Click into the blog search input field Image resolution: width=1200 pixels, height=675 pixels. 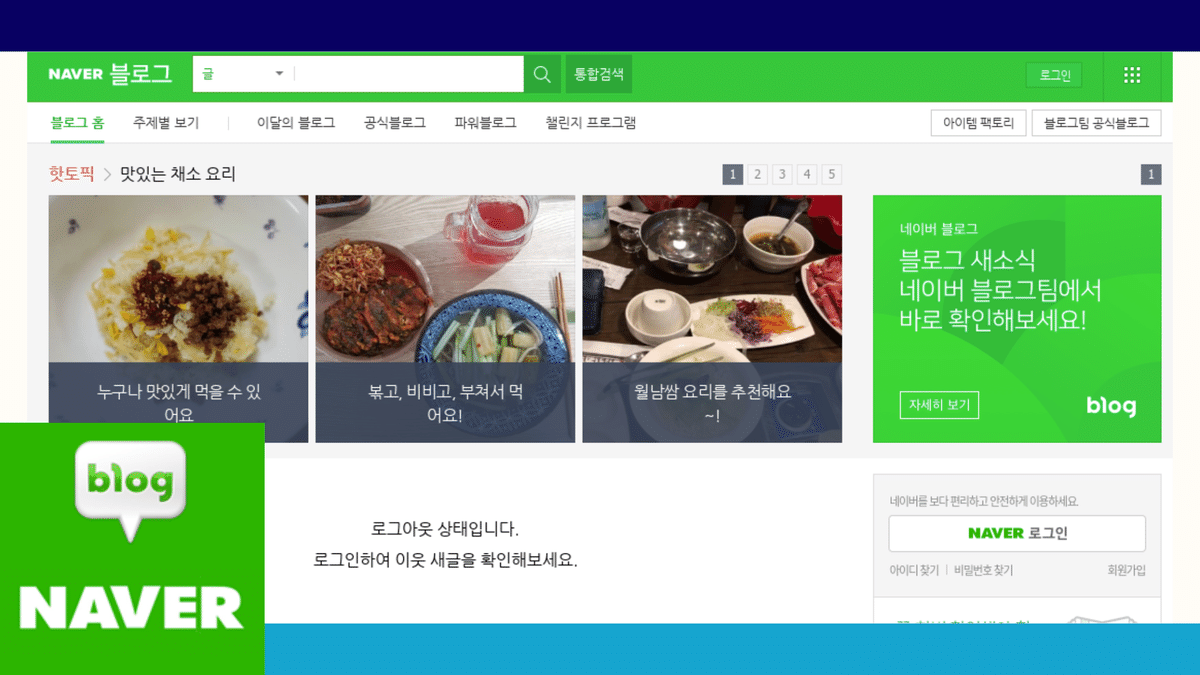409,74
